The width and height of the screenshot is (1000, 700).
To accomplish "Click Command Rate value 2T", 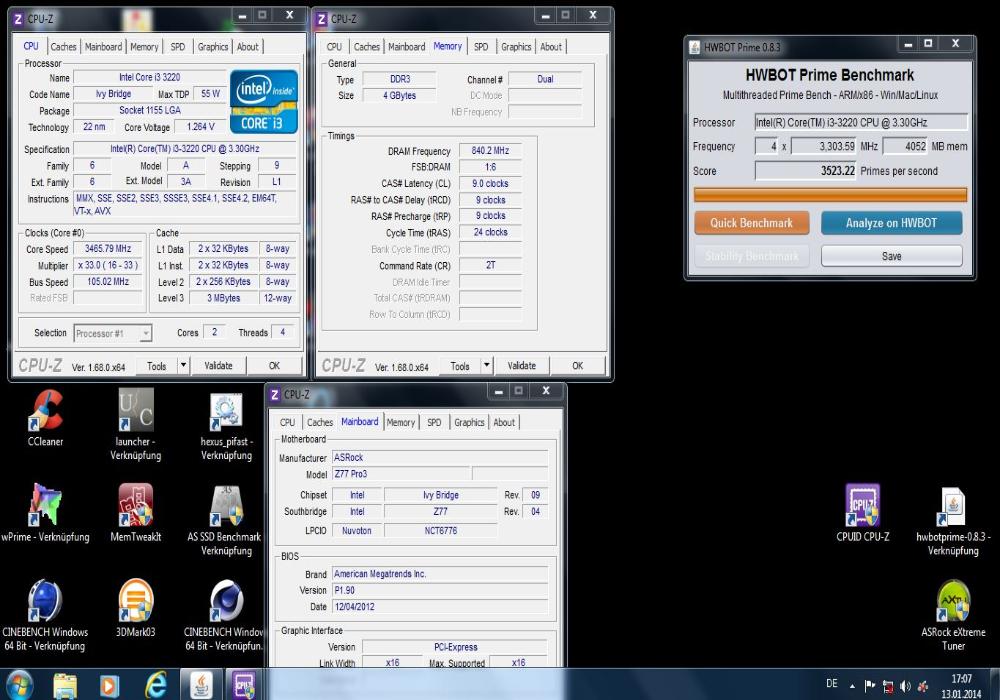I will (490, 265).
